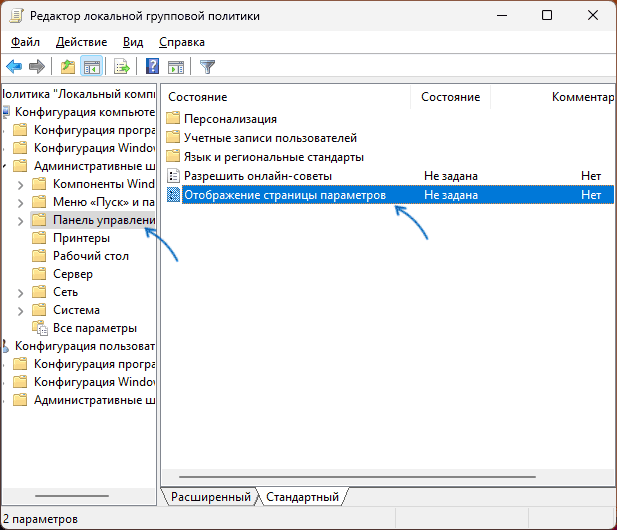Select Принтеры in the tree
Viewport: 617px width, 530px height.
pyautogui.click(x=81, y=238)
